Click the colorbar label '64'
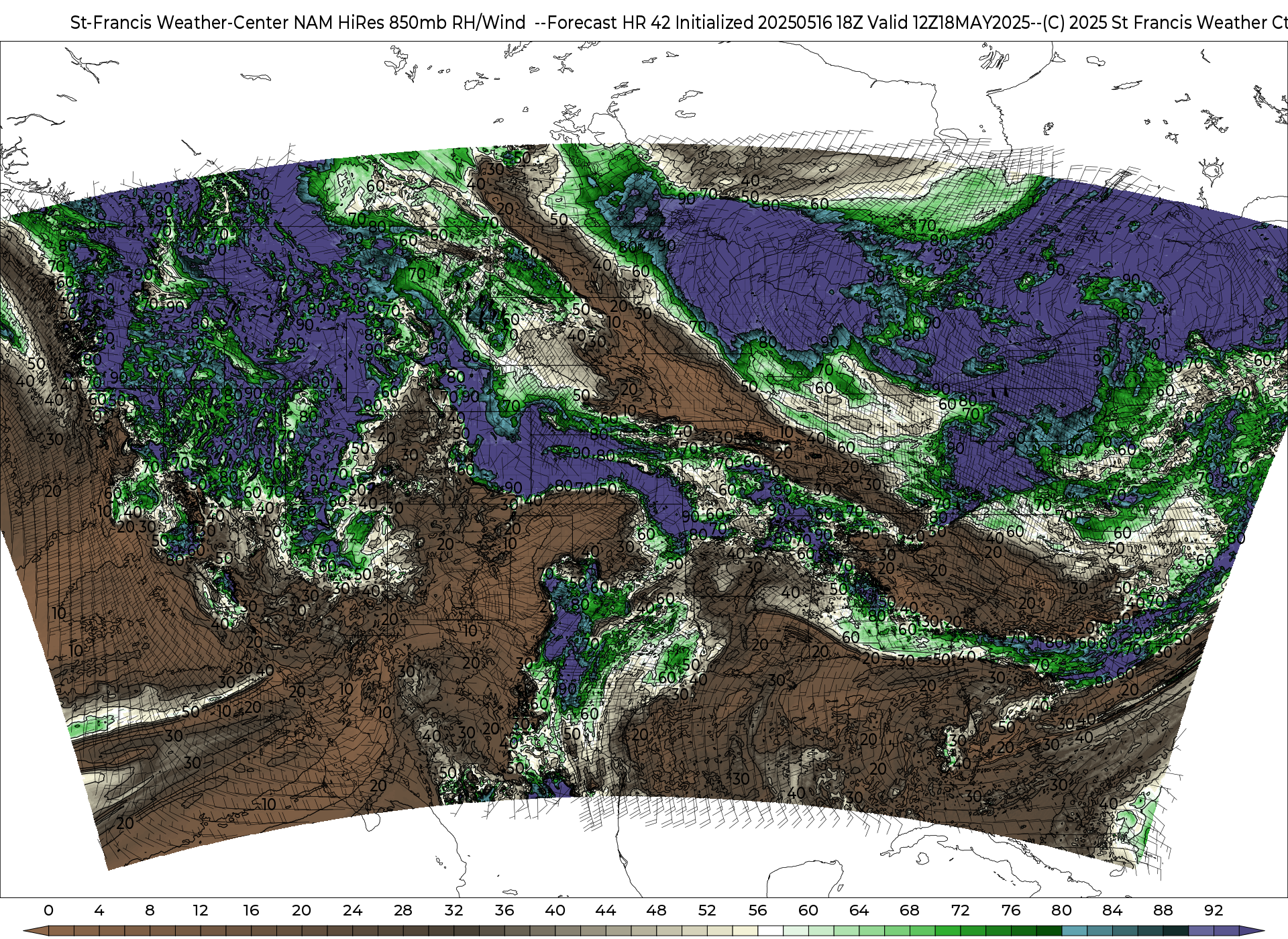 [x=859, y=910]
